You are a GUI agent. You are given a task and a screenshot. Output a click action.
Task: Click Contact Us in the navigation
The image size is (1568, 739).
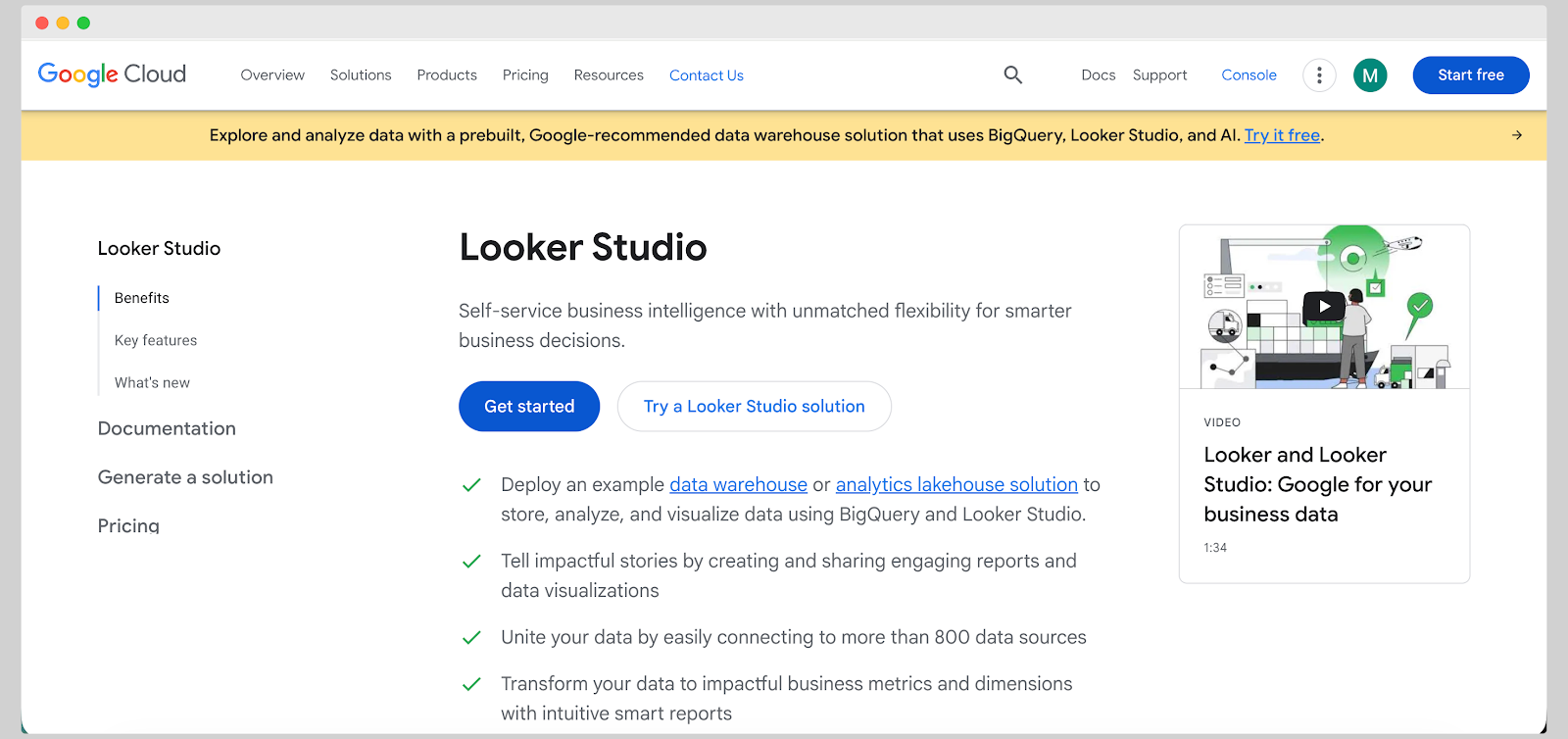coord(707,75)
